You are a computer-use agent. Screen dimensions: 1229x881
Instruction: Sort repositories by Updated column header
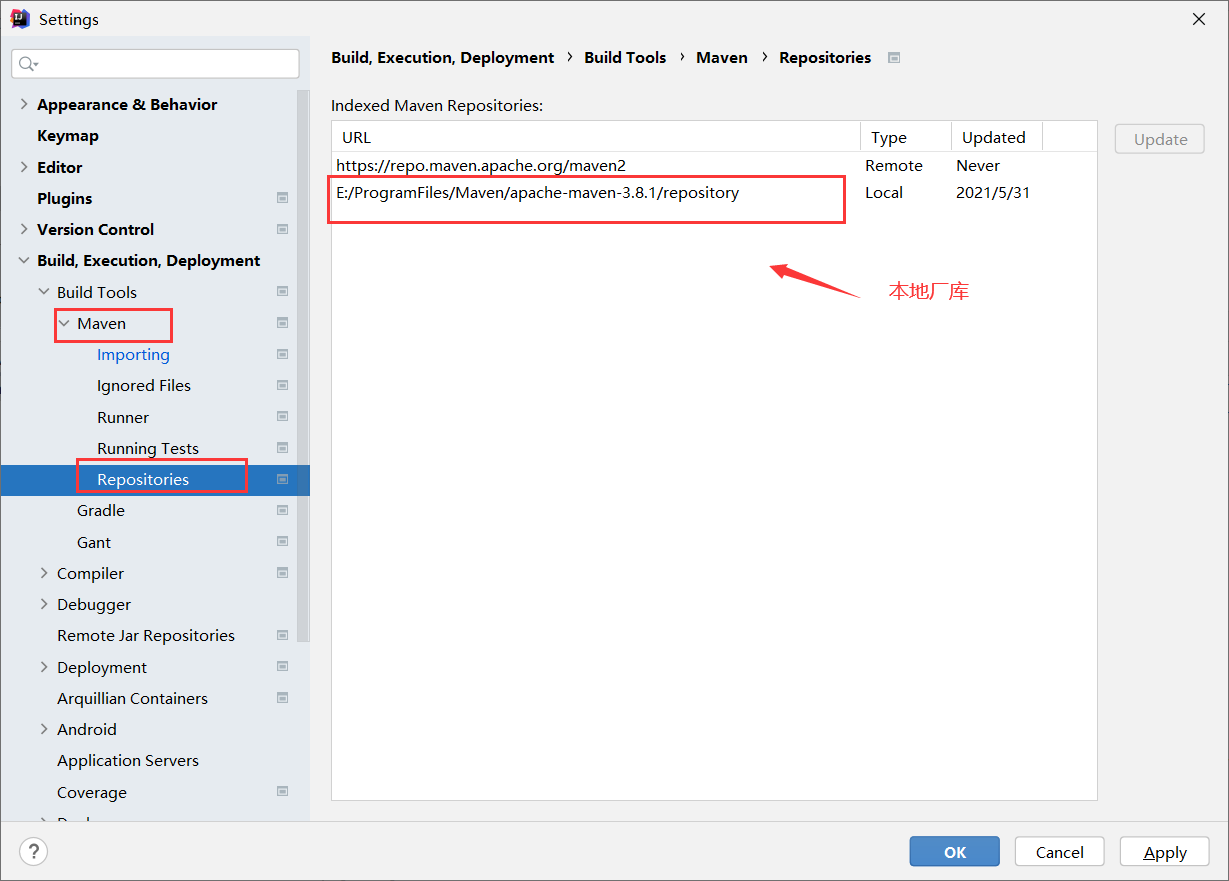coord(996,137)
